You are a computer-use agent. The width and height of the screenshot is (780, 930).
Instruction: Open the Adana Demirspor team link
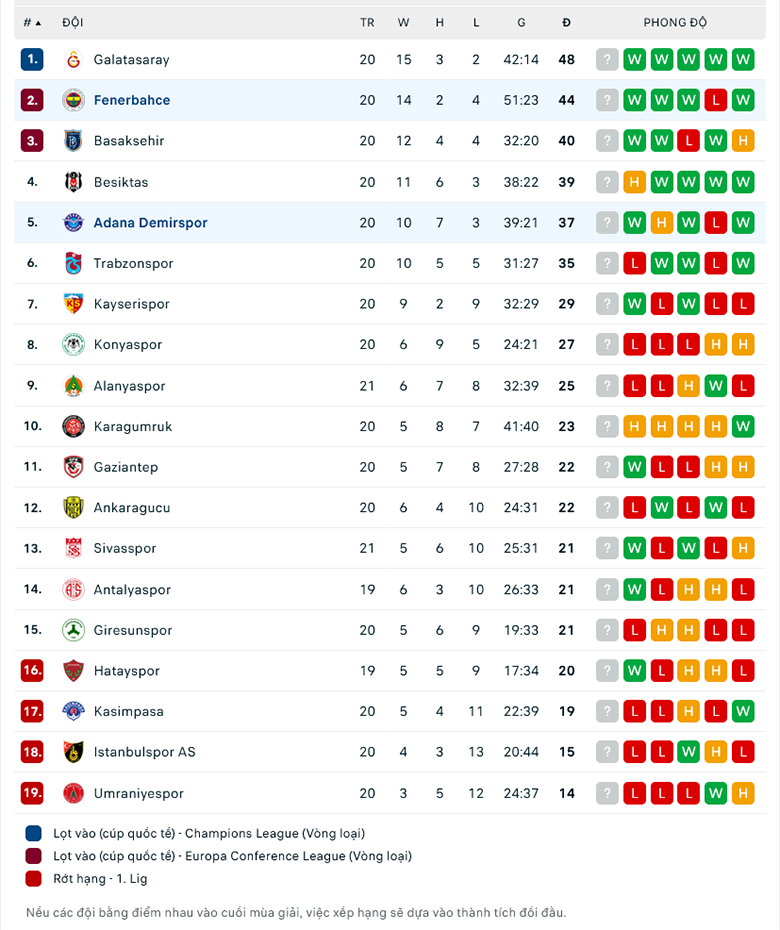(x=150, y=223)
